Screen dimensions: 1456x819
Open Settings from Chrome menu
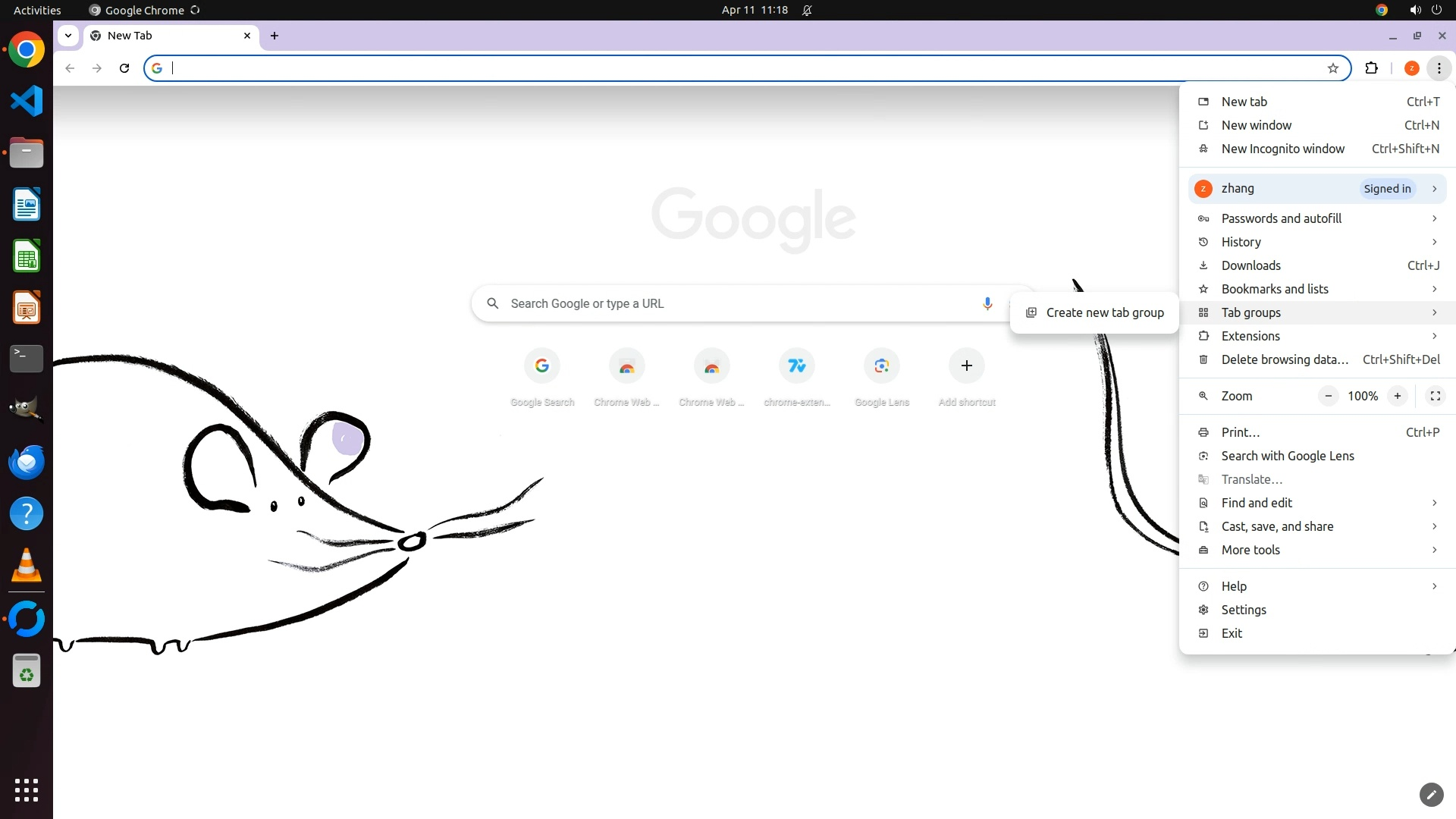pos(1243,610)
